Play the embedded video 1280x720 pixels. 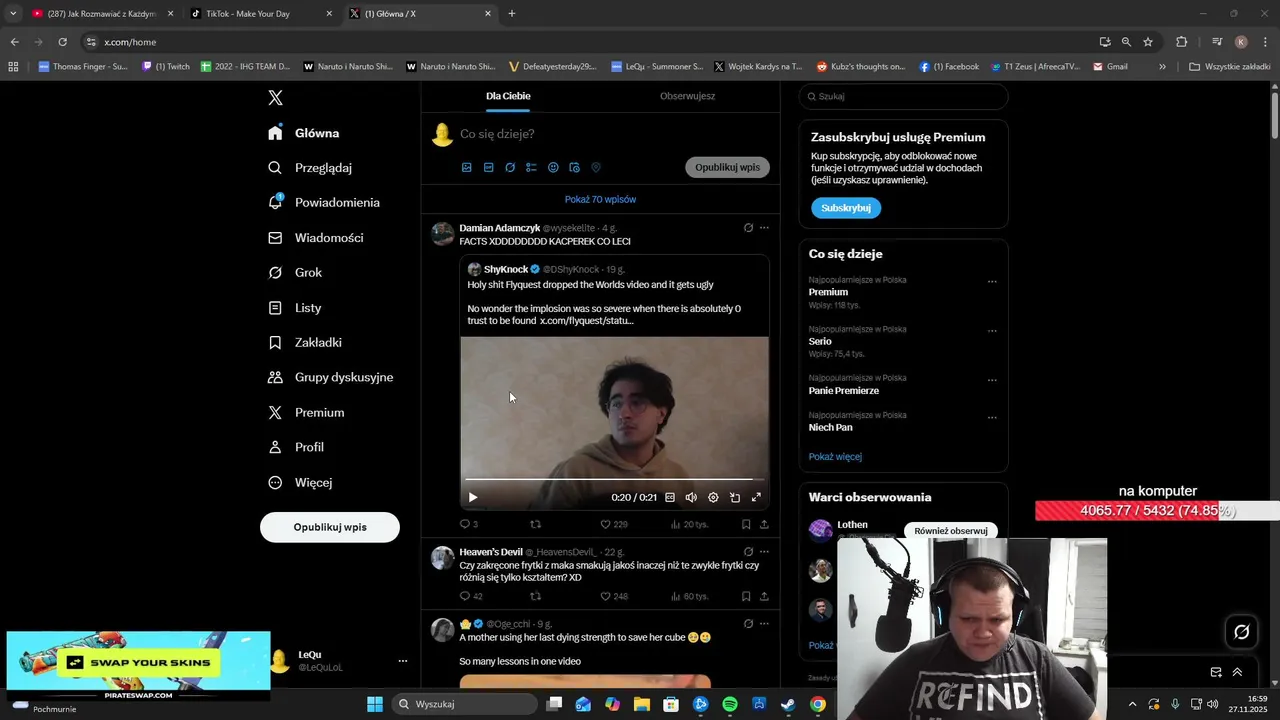tap(473, 497)
